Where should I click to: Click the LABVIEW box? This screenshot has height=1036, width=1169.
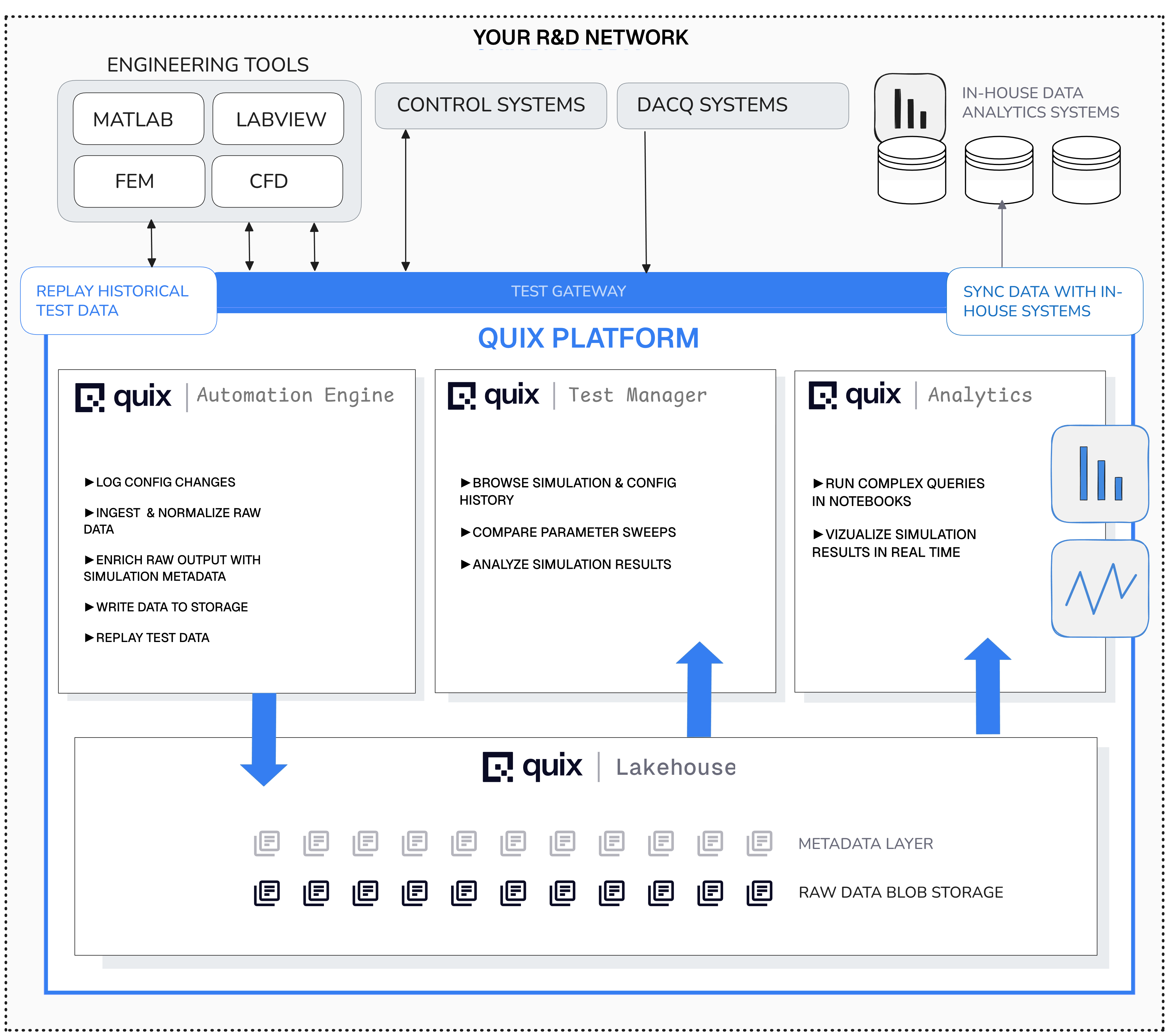click(x=278, y=119)
